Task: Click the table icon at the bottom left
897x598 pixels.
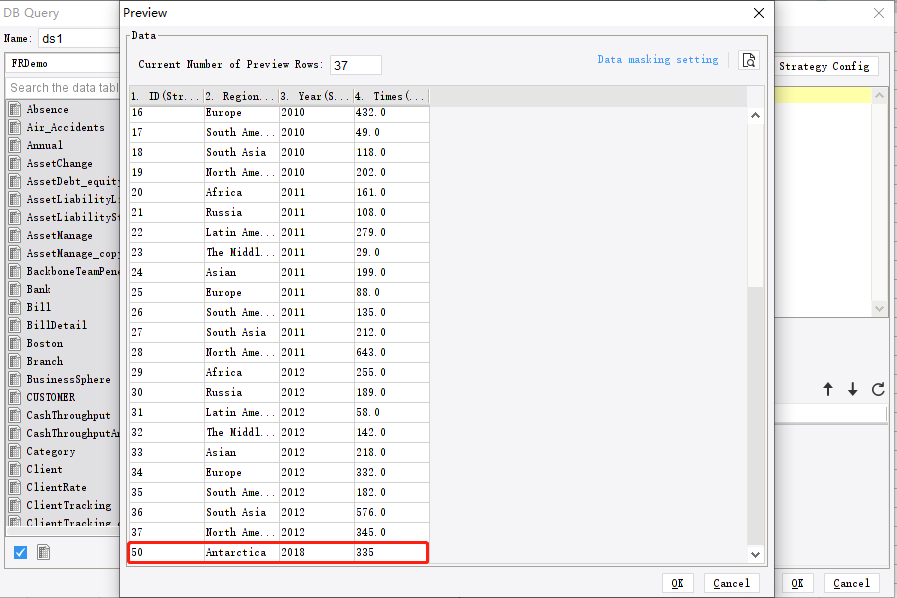Action: [42, 551]
